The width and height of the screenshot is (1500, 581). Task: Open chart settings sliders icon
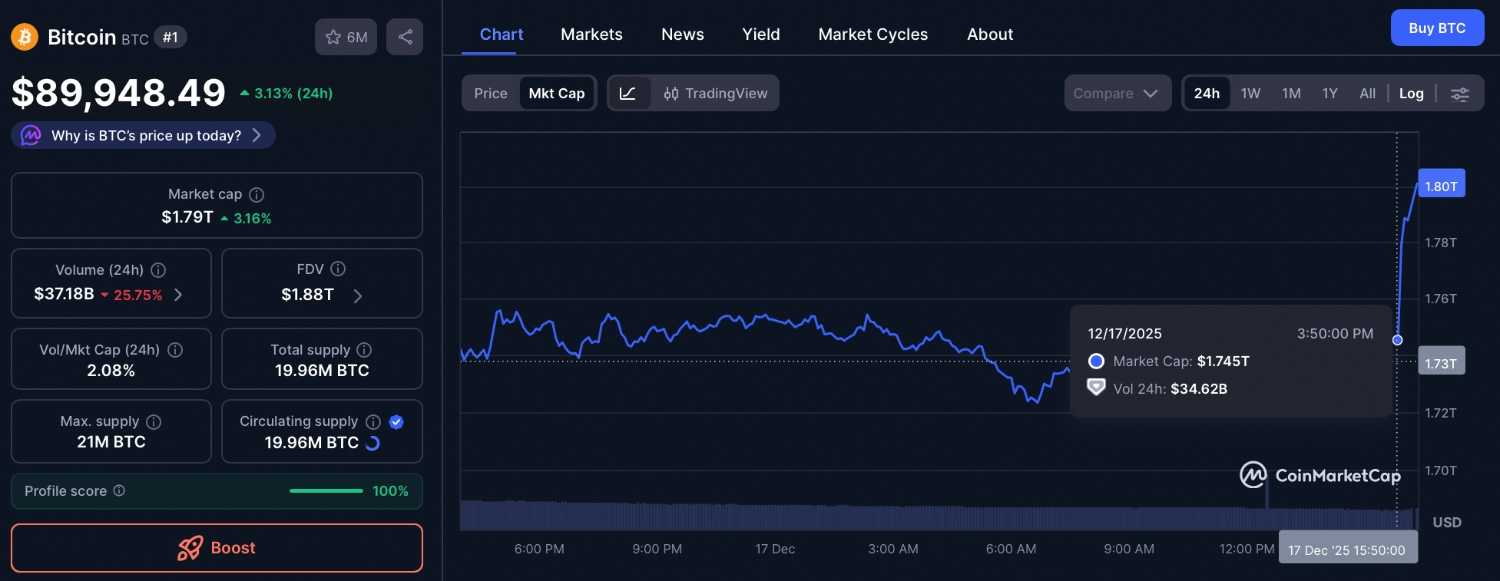[x=1460, y=94]
